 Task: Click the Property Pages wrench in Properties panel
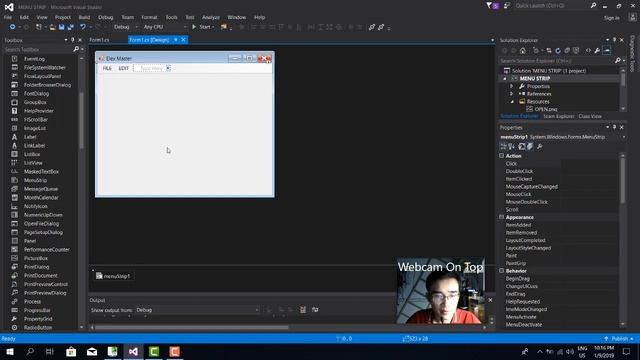pos(540,146)
